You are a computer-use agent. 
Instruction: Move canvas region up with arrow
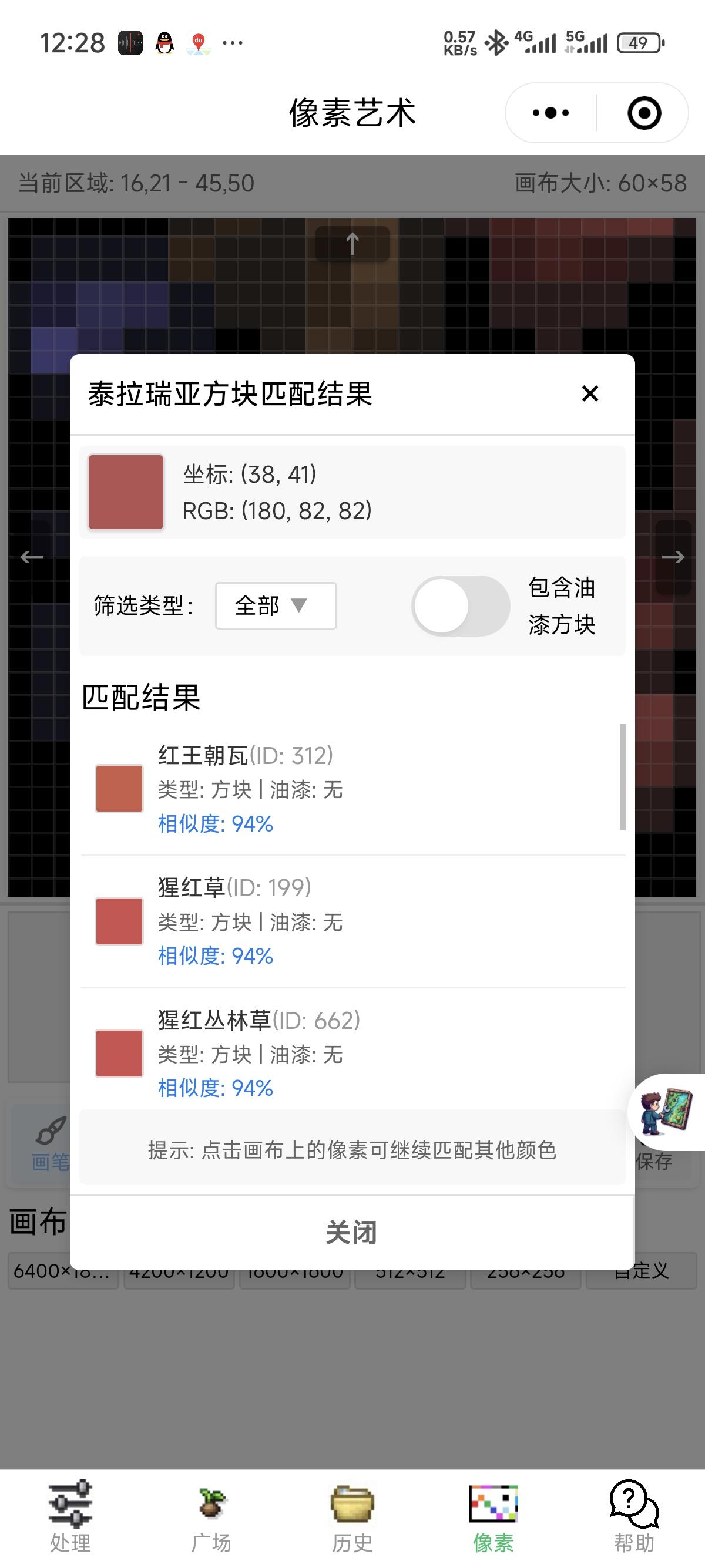tap(352, 244)
